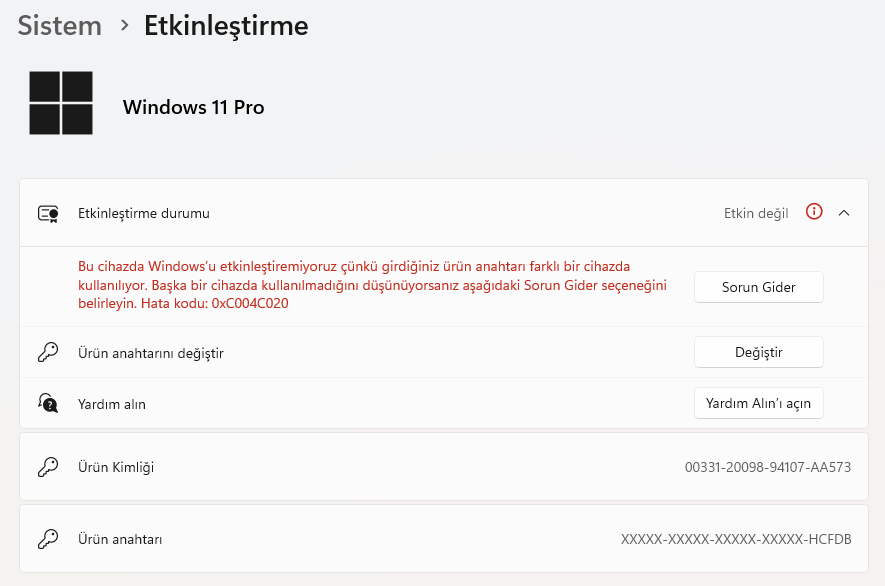Click the Windows 11 Pro edition title
This screenshot has height=586, width=885.
pos(194,107)
